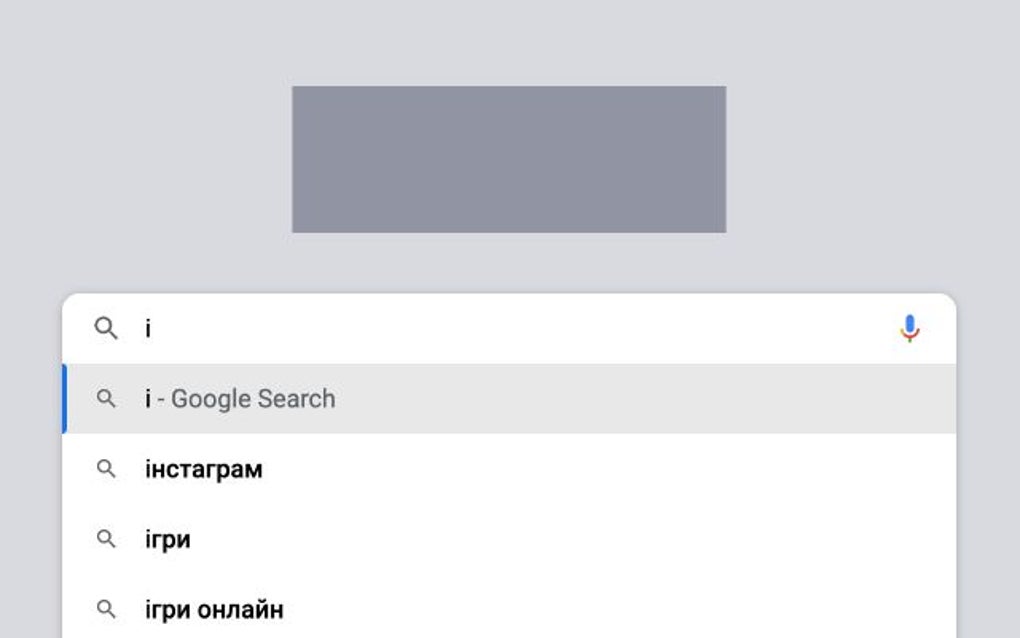
Task: Click the magnifier icon next to "інстаграм"
Action: tap(106, 468)
